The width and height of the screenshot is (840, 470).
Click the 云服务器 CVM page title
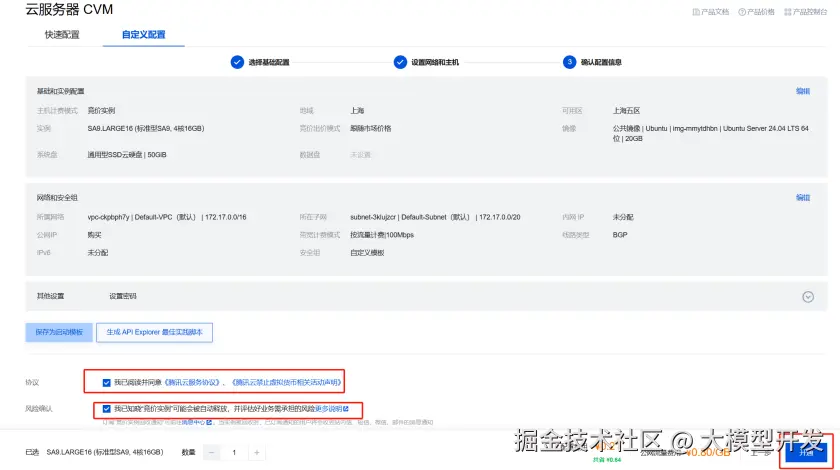pyautogui.click(x=69, y=9)
